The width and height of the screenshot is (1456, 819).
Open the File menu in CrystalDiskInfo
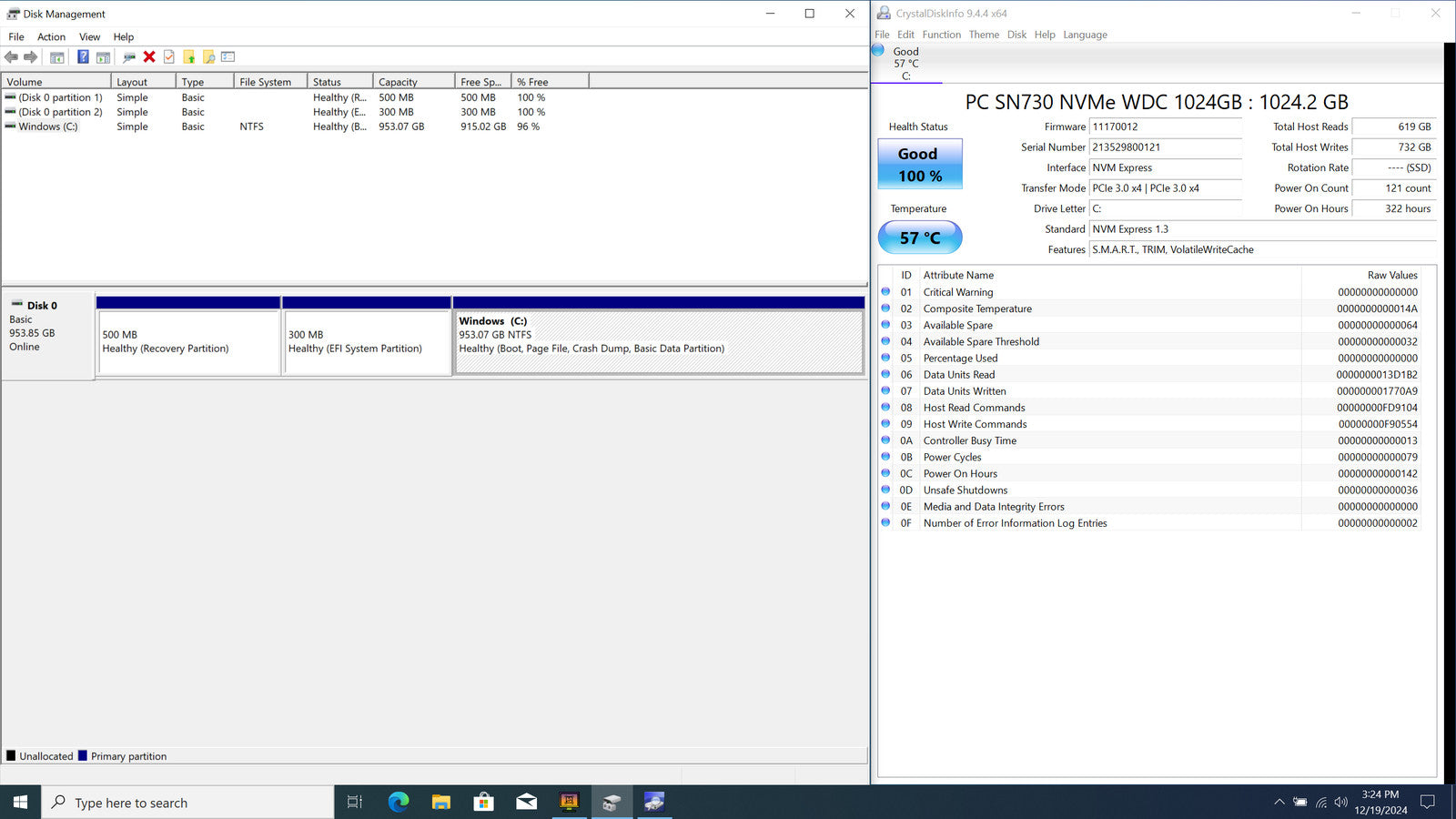(882, 35)
